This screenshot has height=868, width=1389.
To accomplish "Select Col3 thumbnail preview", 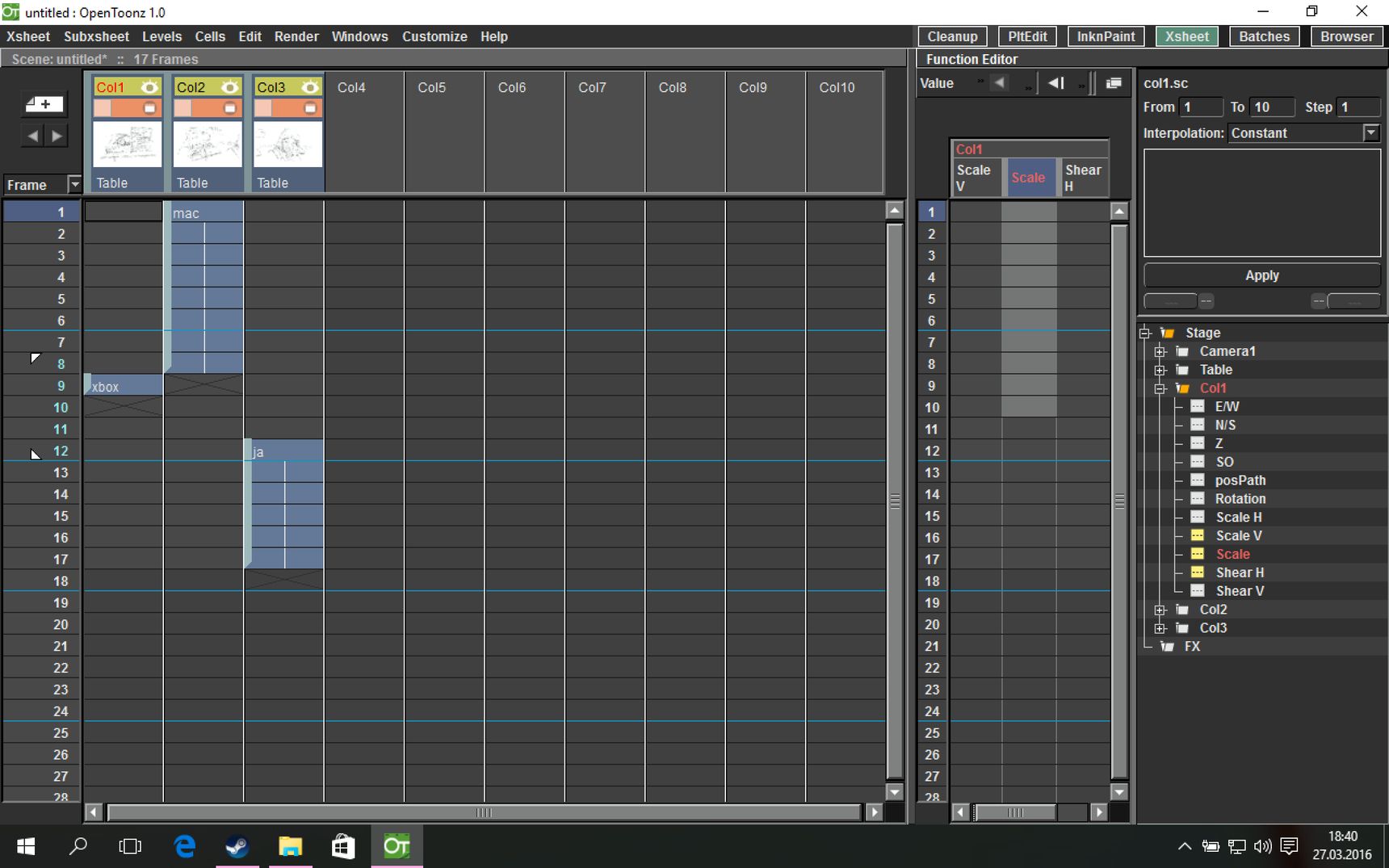I will point(287,145).
